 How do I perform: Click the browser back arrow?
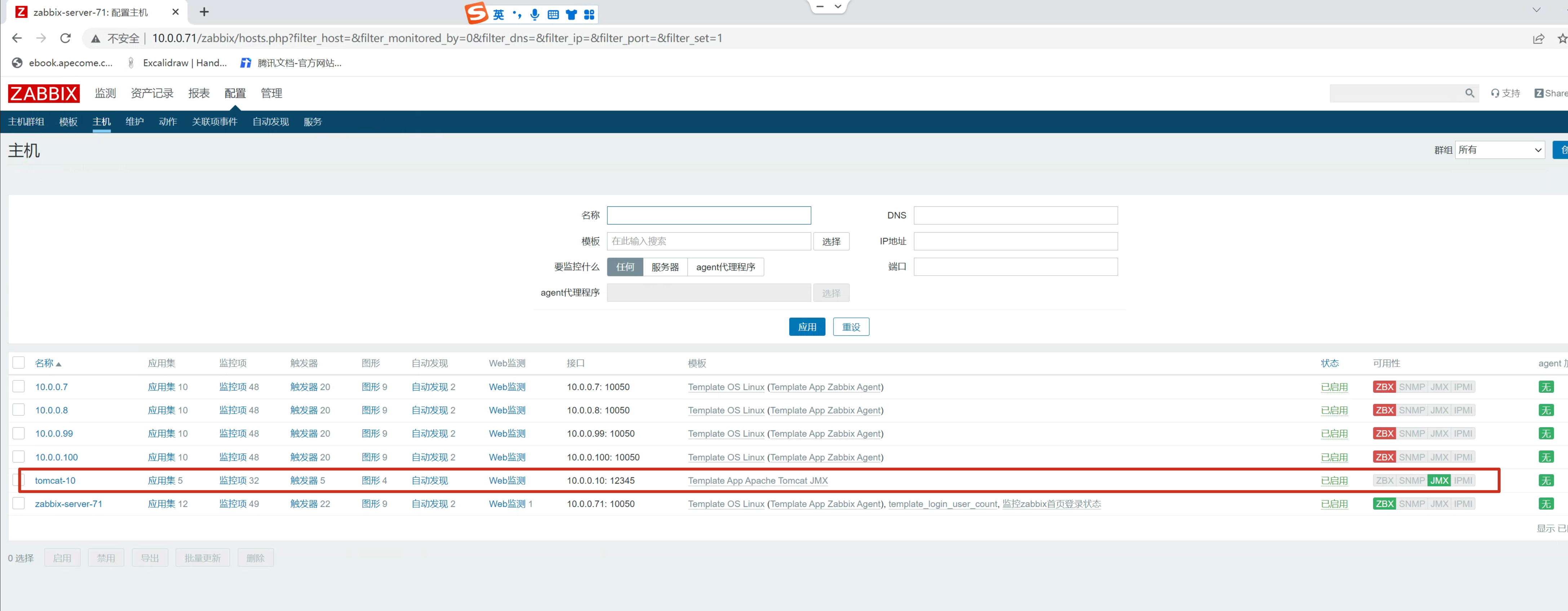[17, 38]
